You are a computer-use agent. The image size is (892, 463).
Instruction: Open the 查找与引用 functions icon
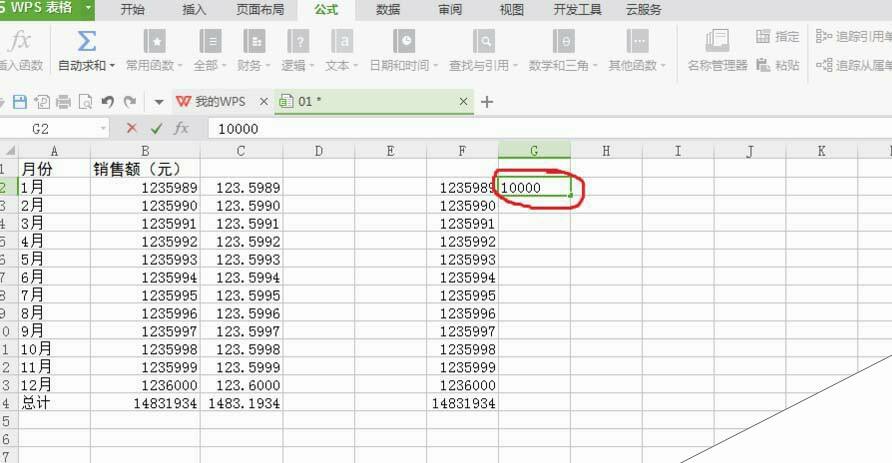click(484, 41)
